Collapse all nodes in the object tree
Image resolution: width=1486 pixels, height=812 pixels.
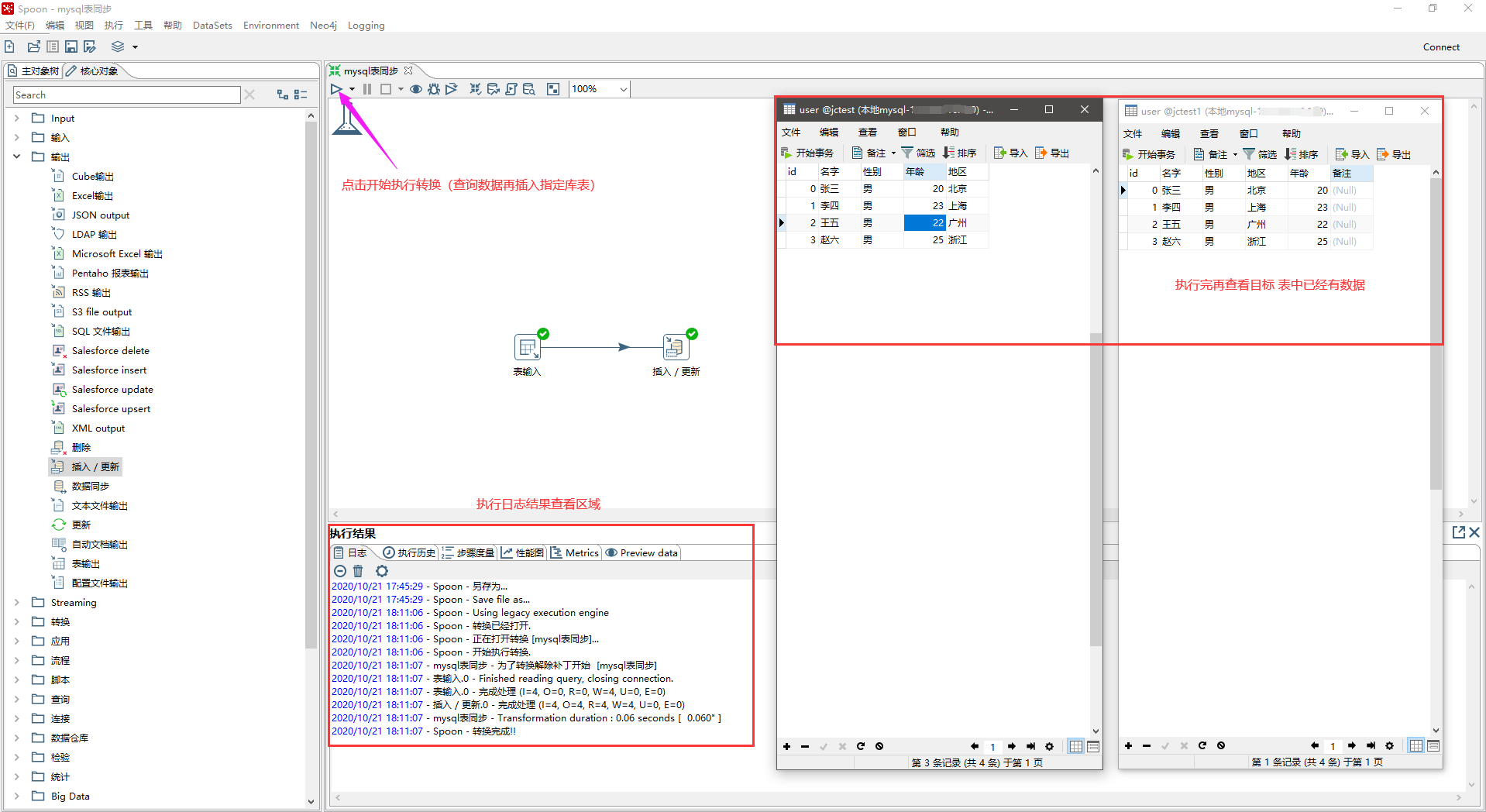pos(301,95)
